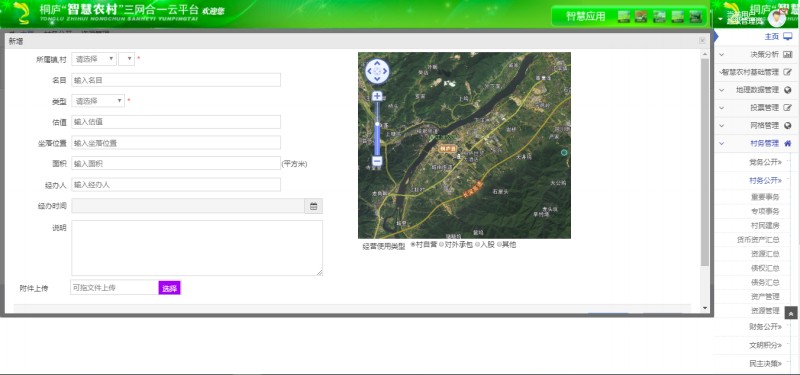Open the 类型 请选择 dropdown
The image size is (800, 375).
tap(98, 101)
